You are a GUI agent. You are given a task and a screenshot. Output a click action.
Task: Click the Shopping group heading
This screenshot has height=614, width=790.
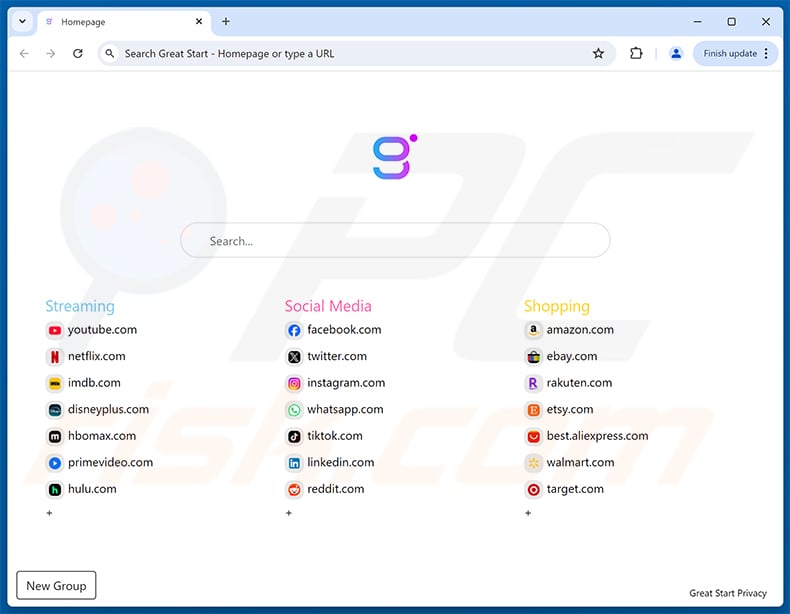tap(557, 306)
